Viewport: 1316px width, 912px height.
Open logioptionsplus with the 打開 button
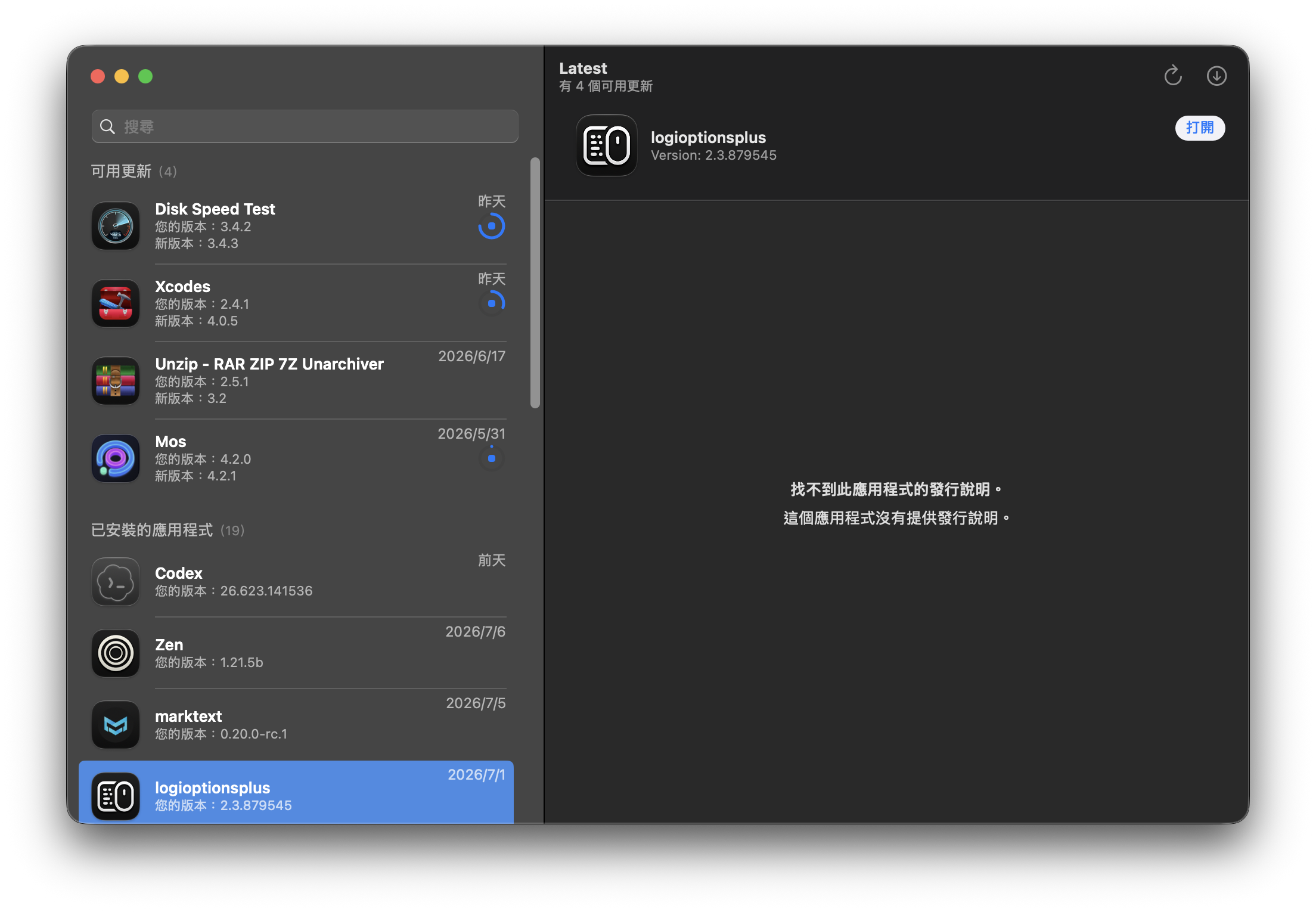point(1199,128)
